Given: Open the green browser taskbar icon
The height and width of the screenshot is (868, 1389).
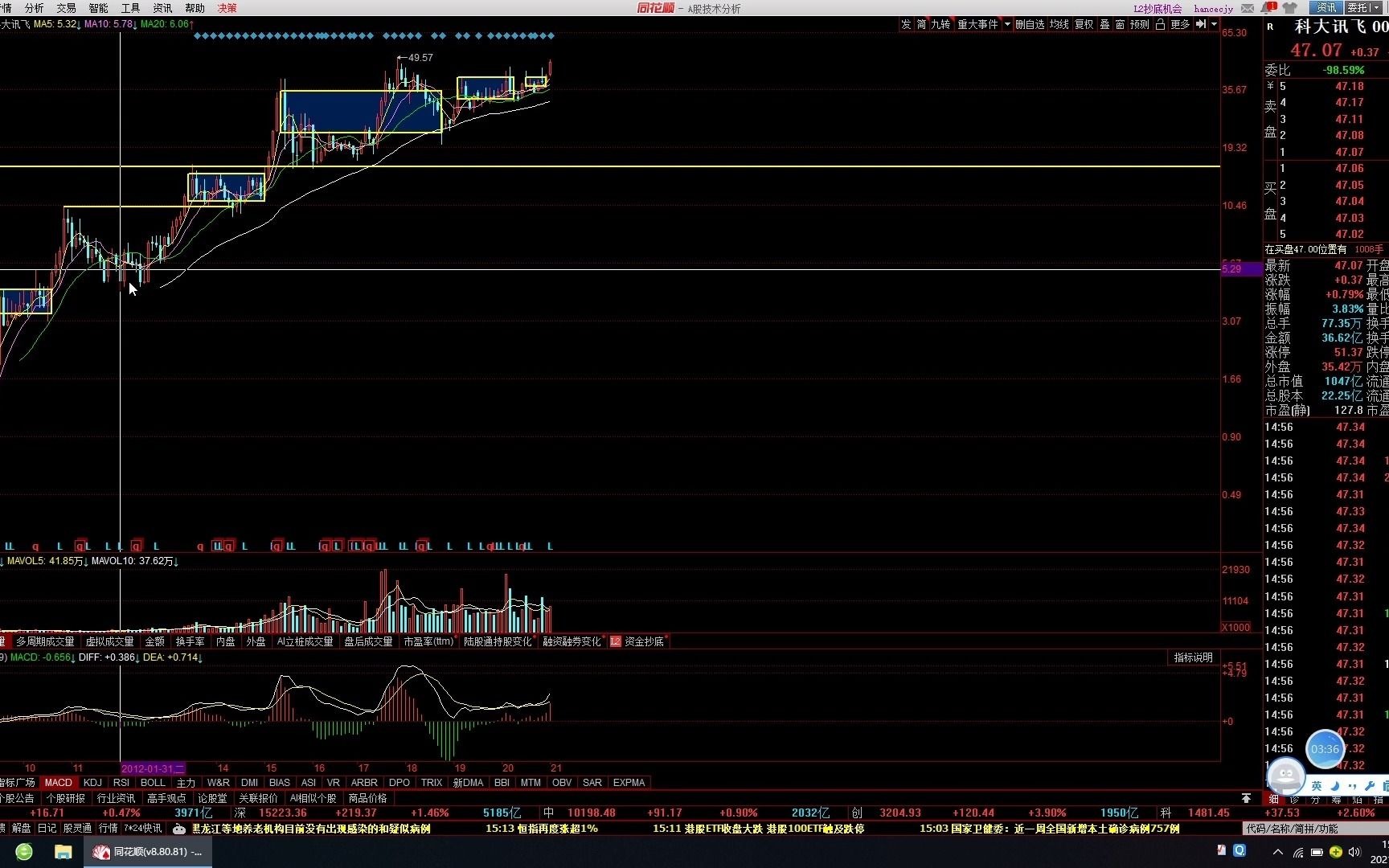Looking at the screenshot, I should [24, 852].
